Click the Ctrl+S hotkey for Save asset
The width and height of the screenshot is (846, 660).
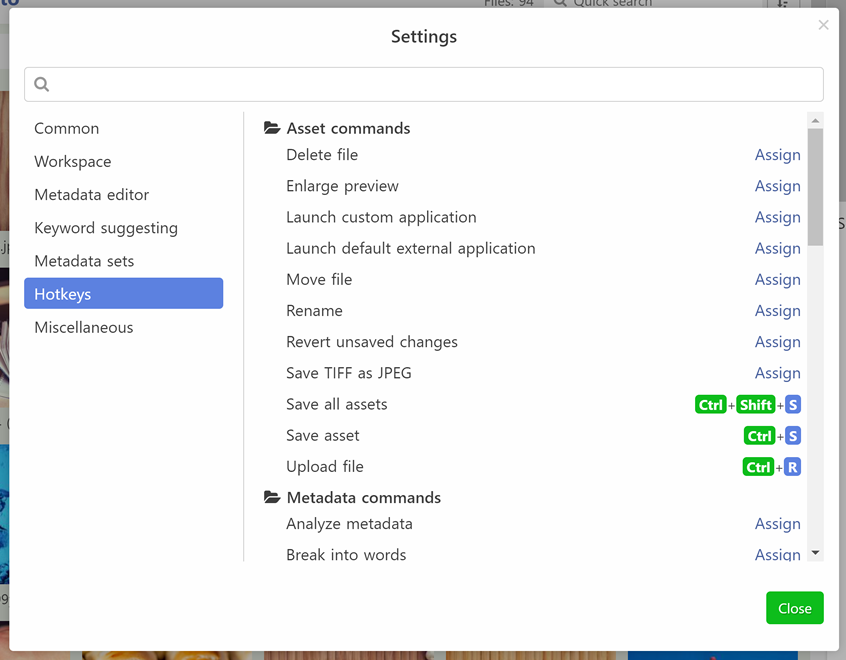[772, 436]
